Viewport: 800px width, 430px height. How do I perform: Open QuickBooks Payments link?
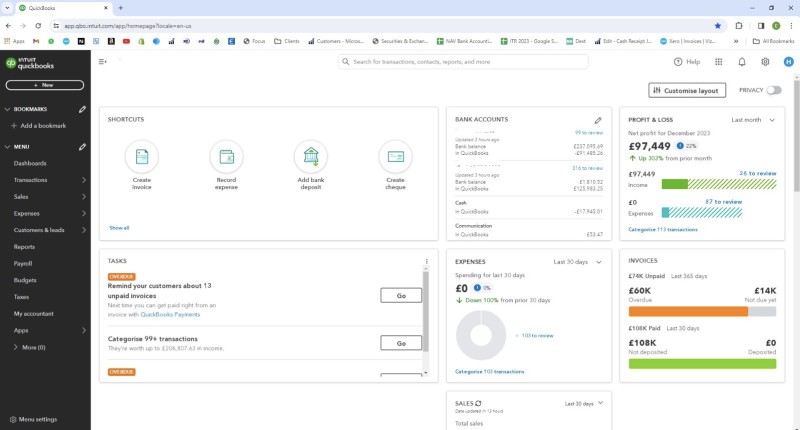(170, 315)
